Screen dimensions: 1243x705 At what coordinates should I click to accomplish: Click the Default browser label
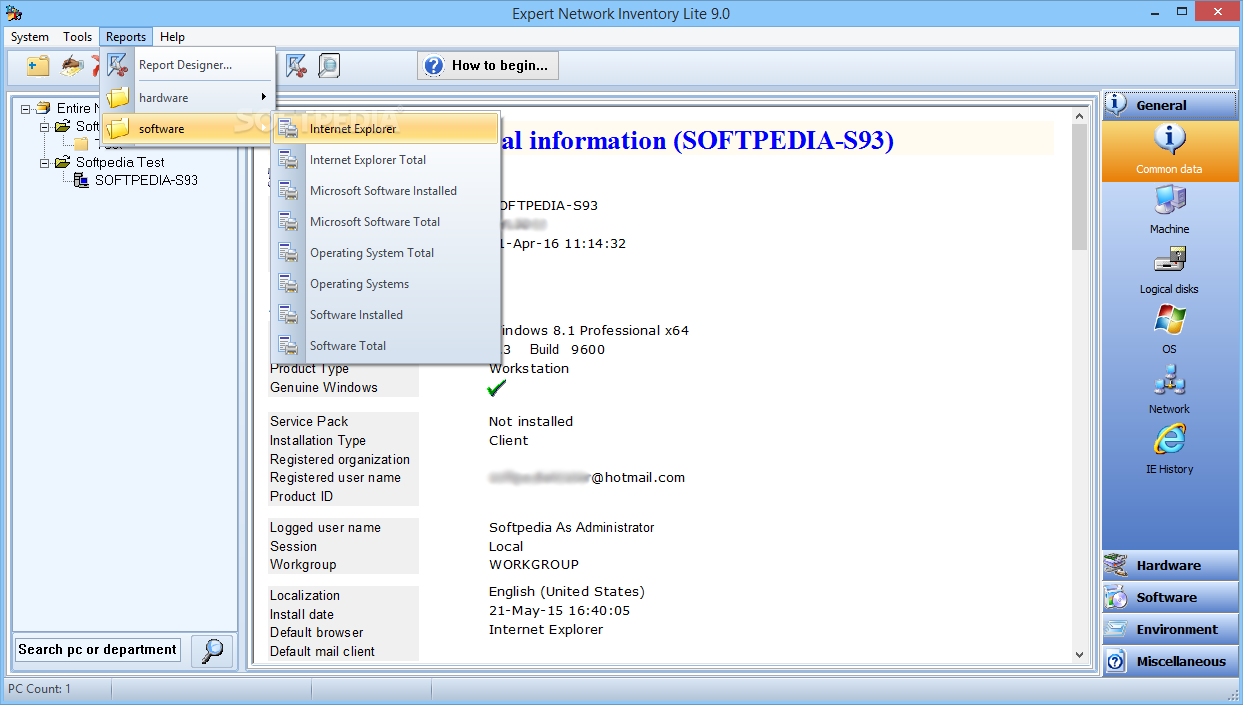[317, 633]
